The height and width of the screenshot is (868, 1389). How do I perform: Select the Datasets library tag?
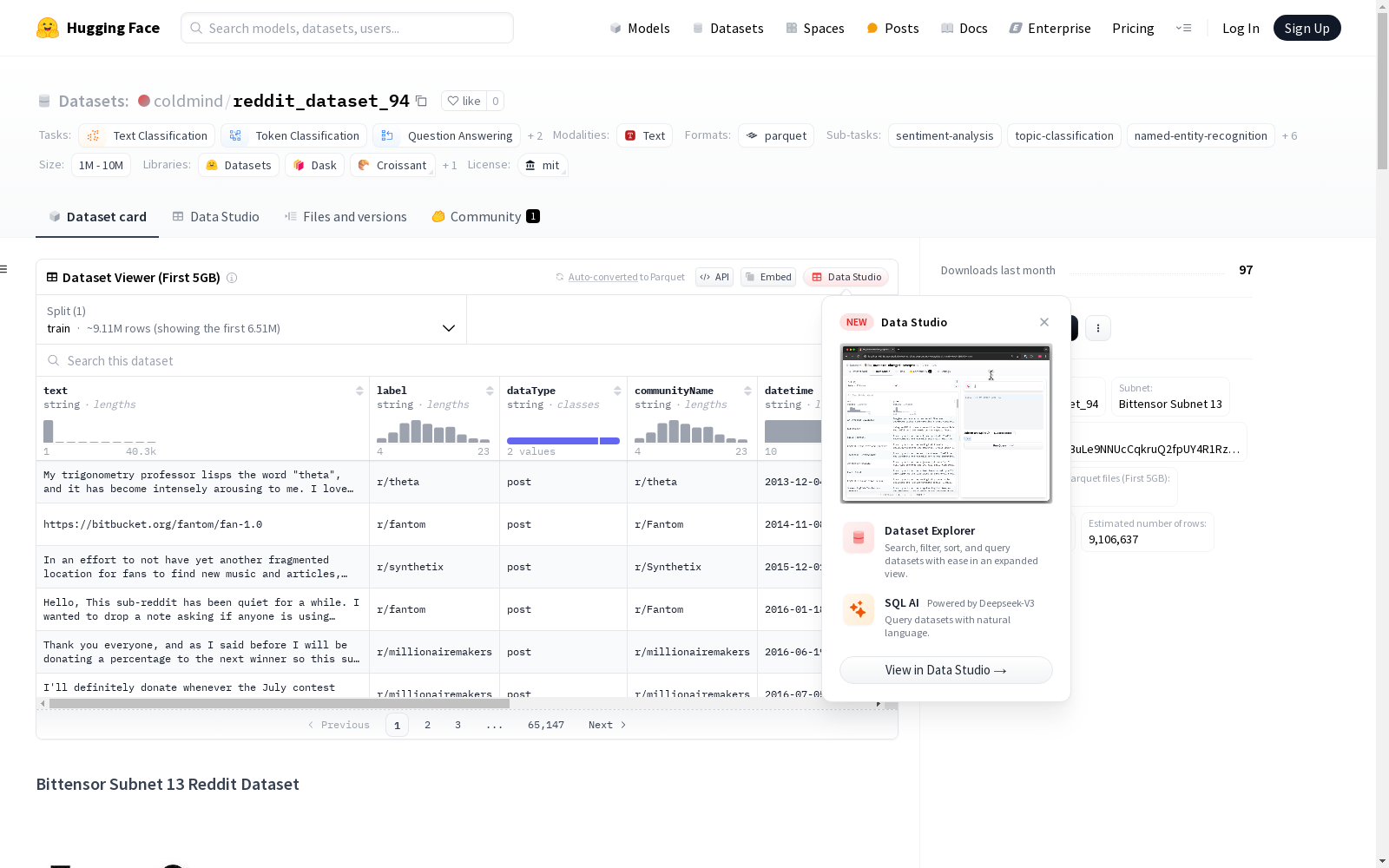pyautogui.click(x=239, y=165)
